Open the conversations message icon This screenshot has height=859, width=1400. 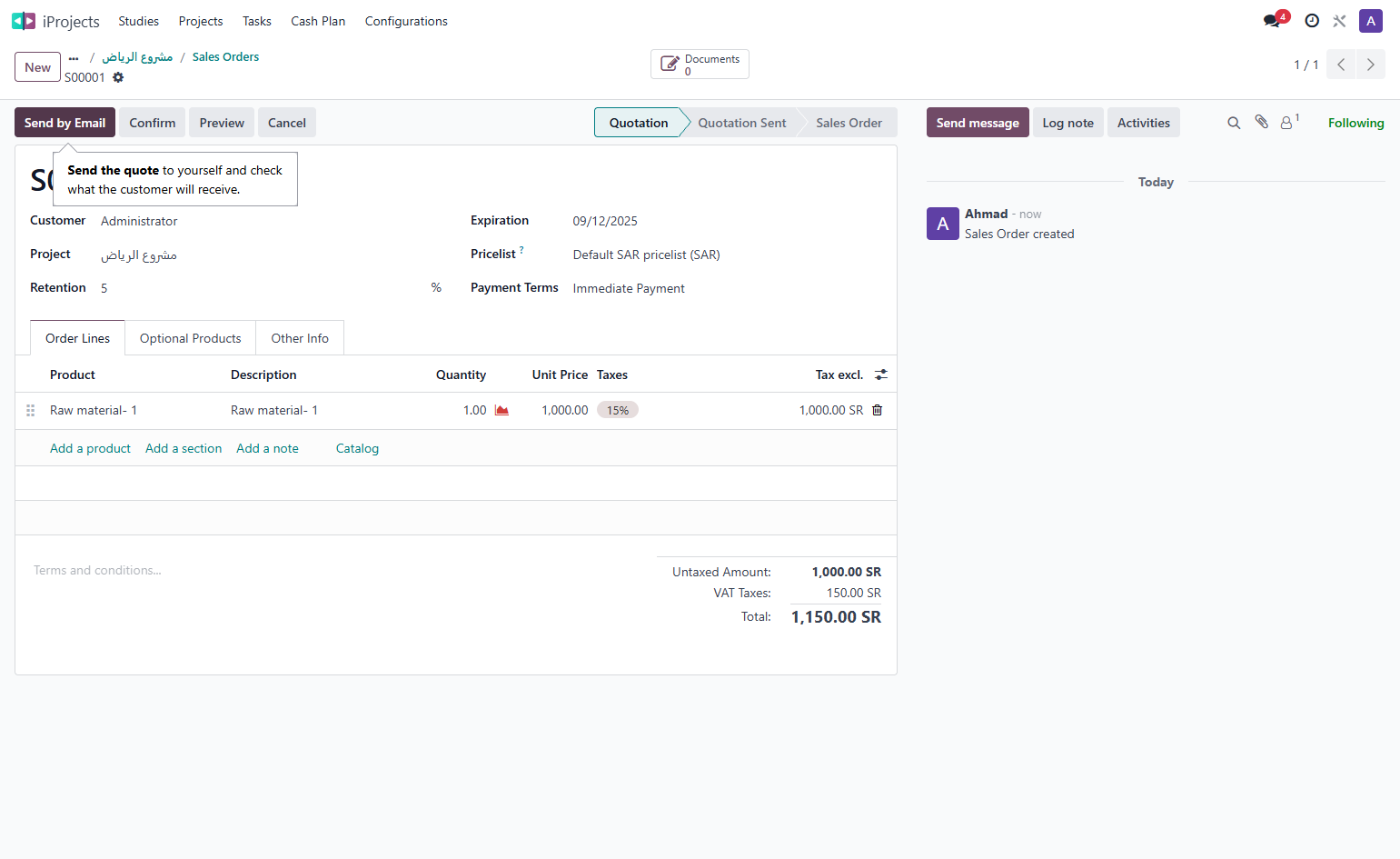point(1272,21)
